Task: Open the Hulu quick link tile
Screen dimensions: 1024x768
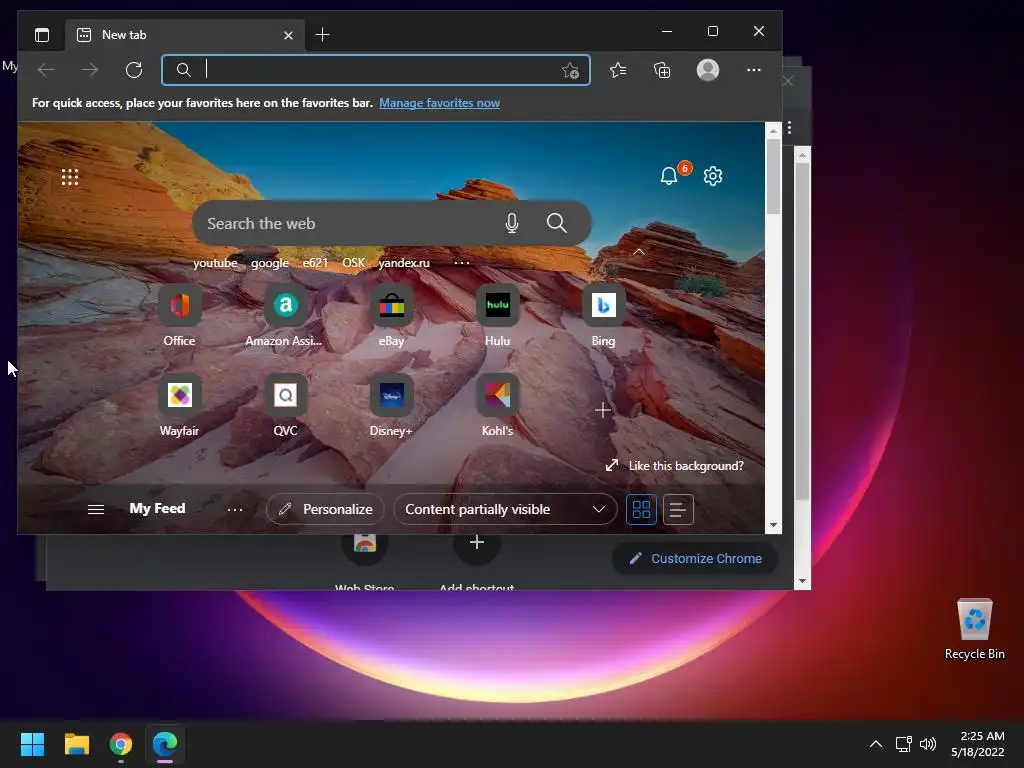Action: (x=498, y=316)
